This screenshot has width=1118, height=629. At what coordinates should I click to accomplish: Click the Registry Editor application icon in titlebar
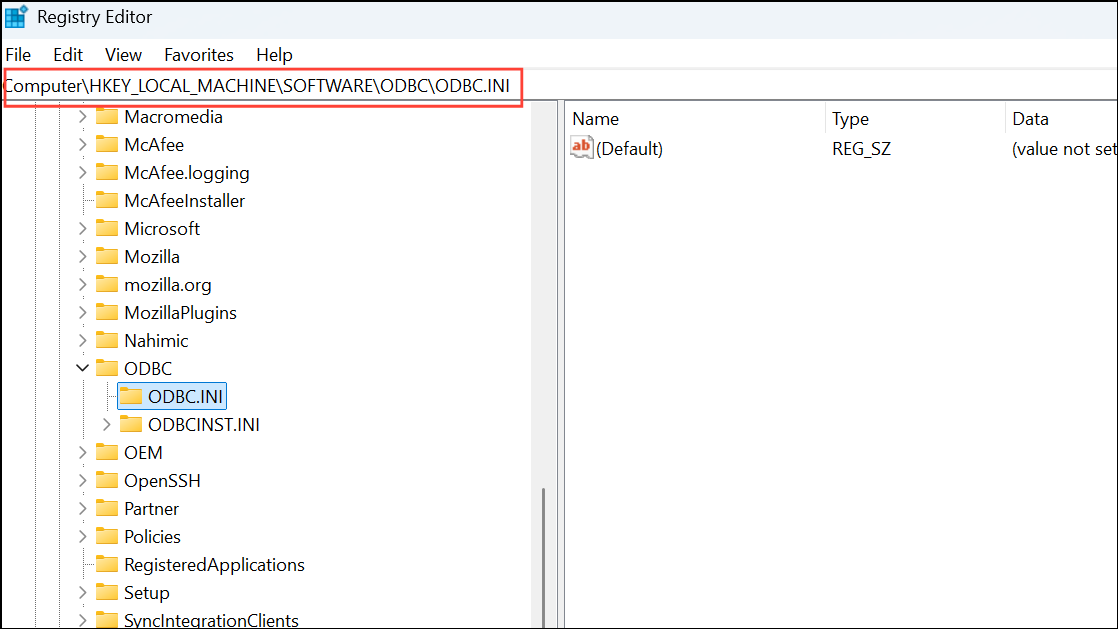[15, 16]
